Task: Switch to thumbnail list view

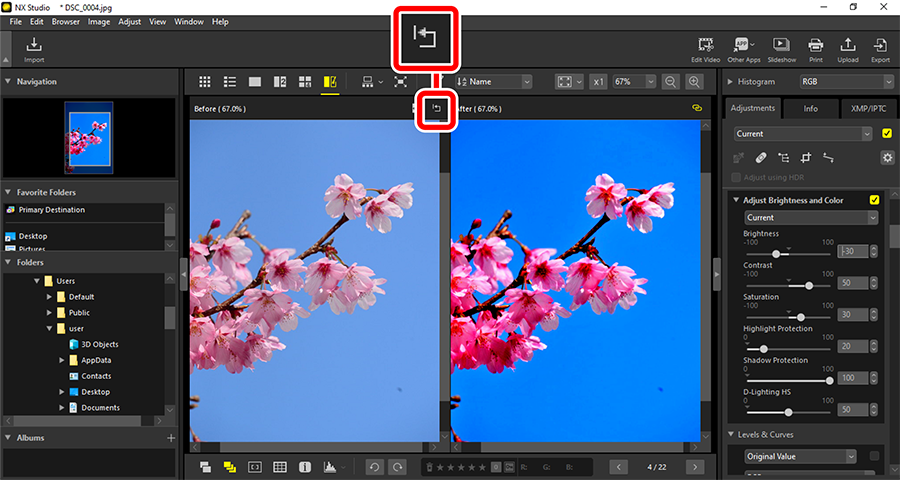Action: point(230,82)
